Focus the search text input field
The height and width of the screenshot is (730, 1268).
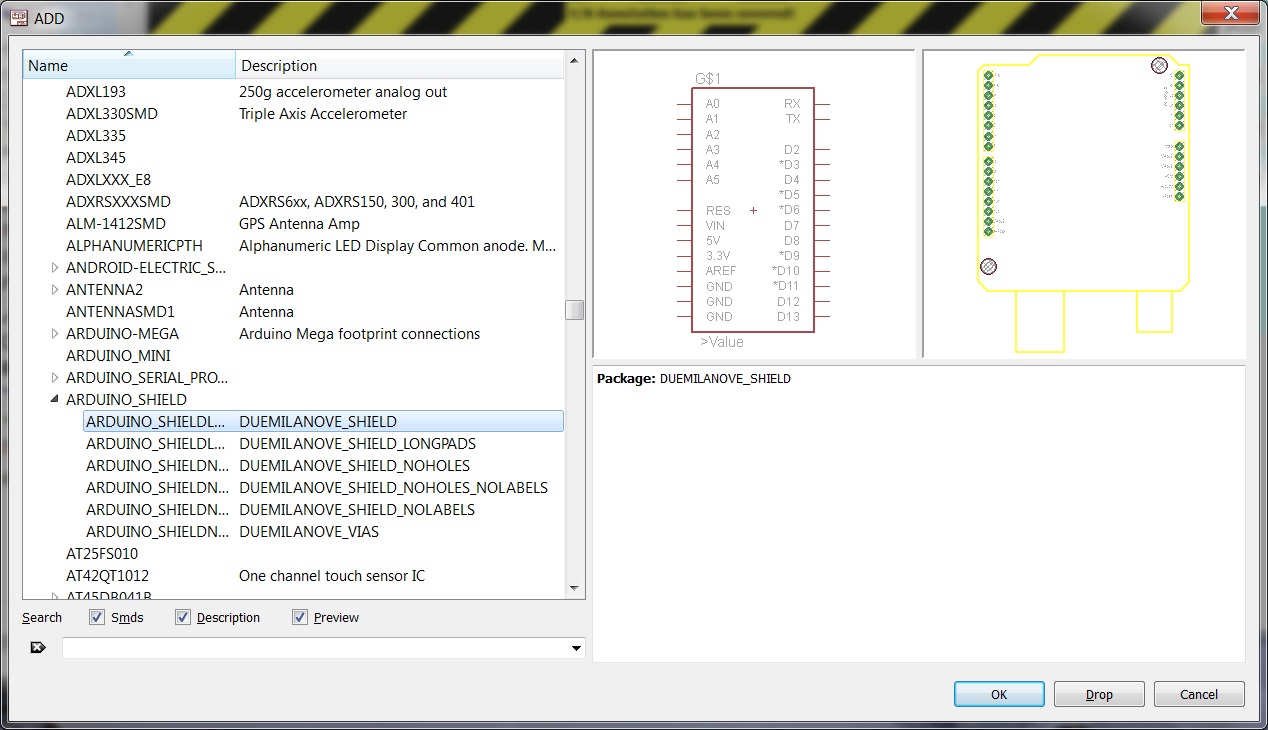tap(315, 648)
